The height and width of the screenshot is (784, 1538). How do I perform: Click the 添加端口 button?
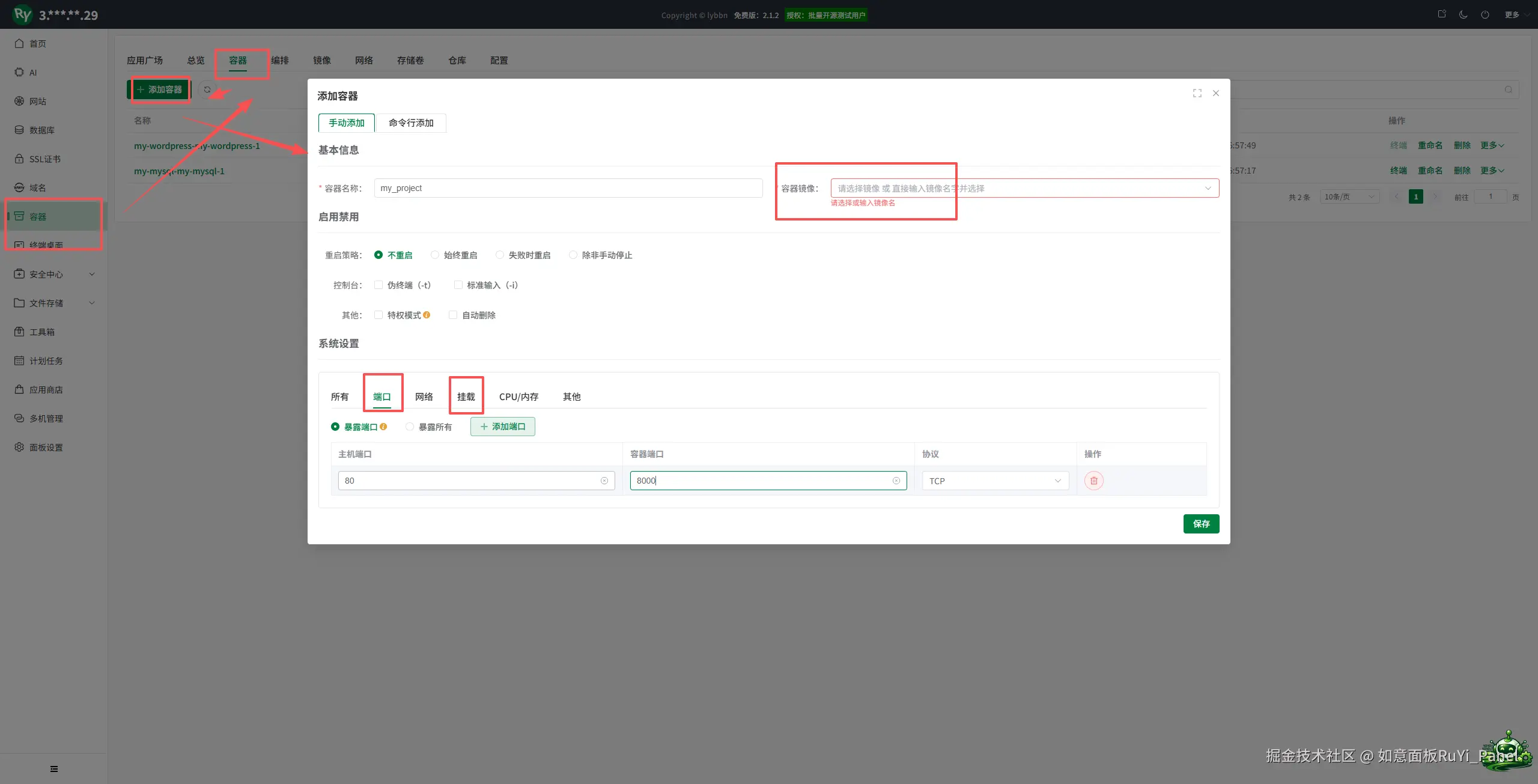point(503,427)
